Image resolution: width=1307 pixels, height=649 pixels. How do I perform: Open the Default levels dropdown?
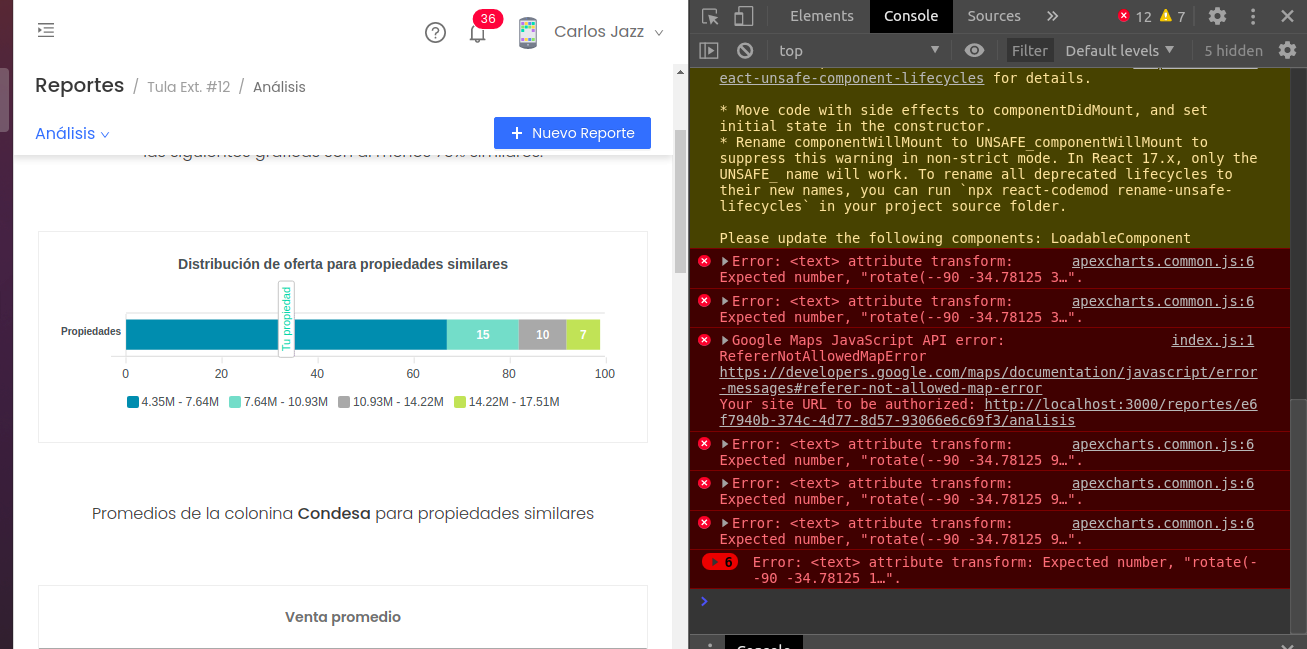click(1117, 50)
